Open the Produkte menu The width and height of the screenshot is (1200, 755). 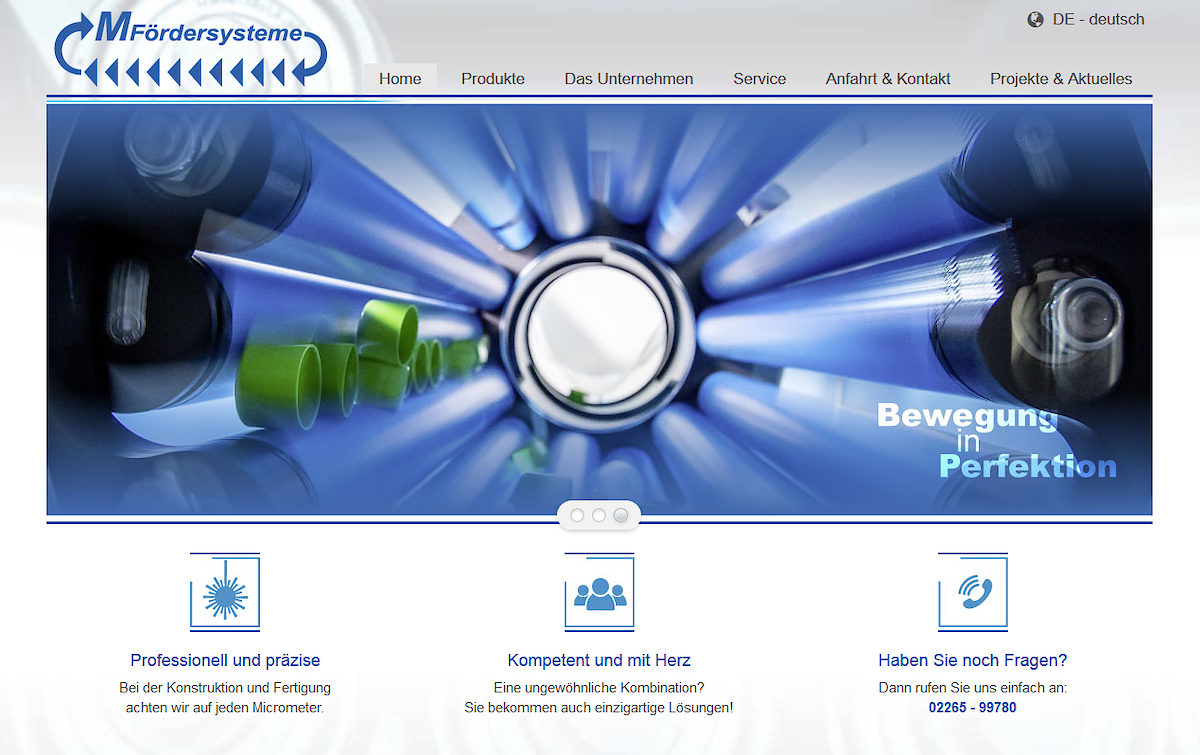[493, 79]
